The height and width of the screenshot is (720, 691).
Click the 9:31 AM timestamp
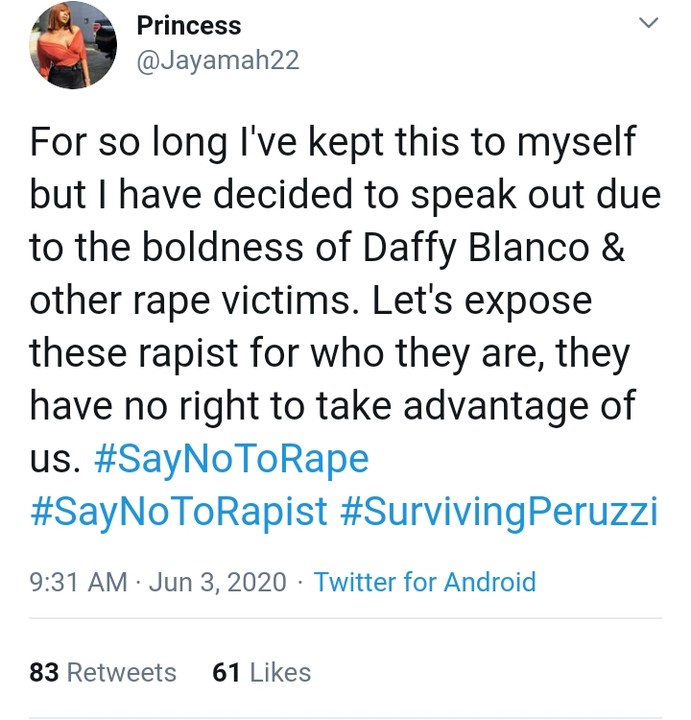pos(78,582)
